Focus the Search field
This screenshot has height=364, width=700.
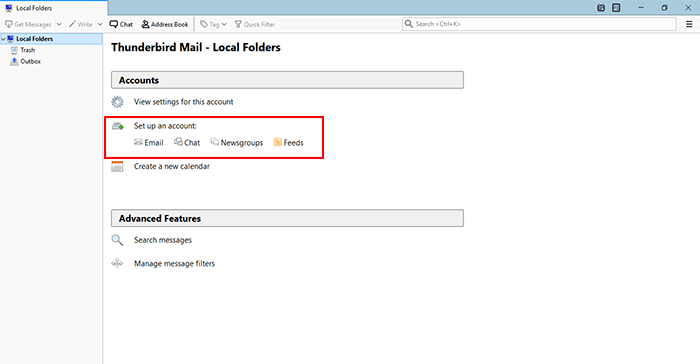click(x=539, y=24)
